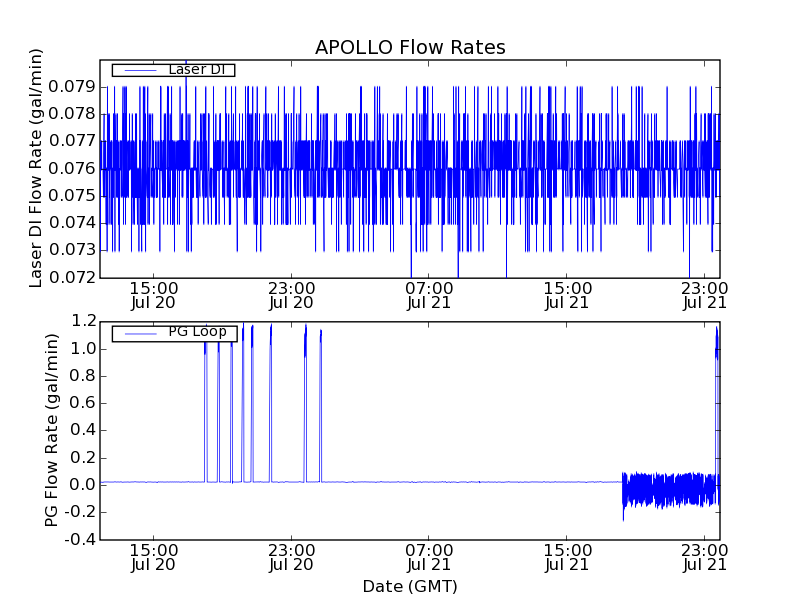This screenshot has height=600, width=800.
Task: Click the 'Laser DI Flow Rate (gal/min)' axis label
Action: 35,168
